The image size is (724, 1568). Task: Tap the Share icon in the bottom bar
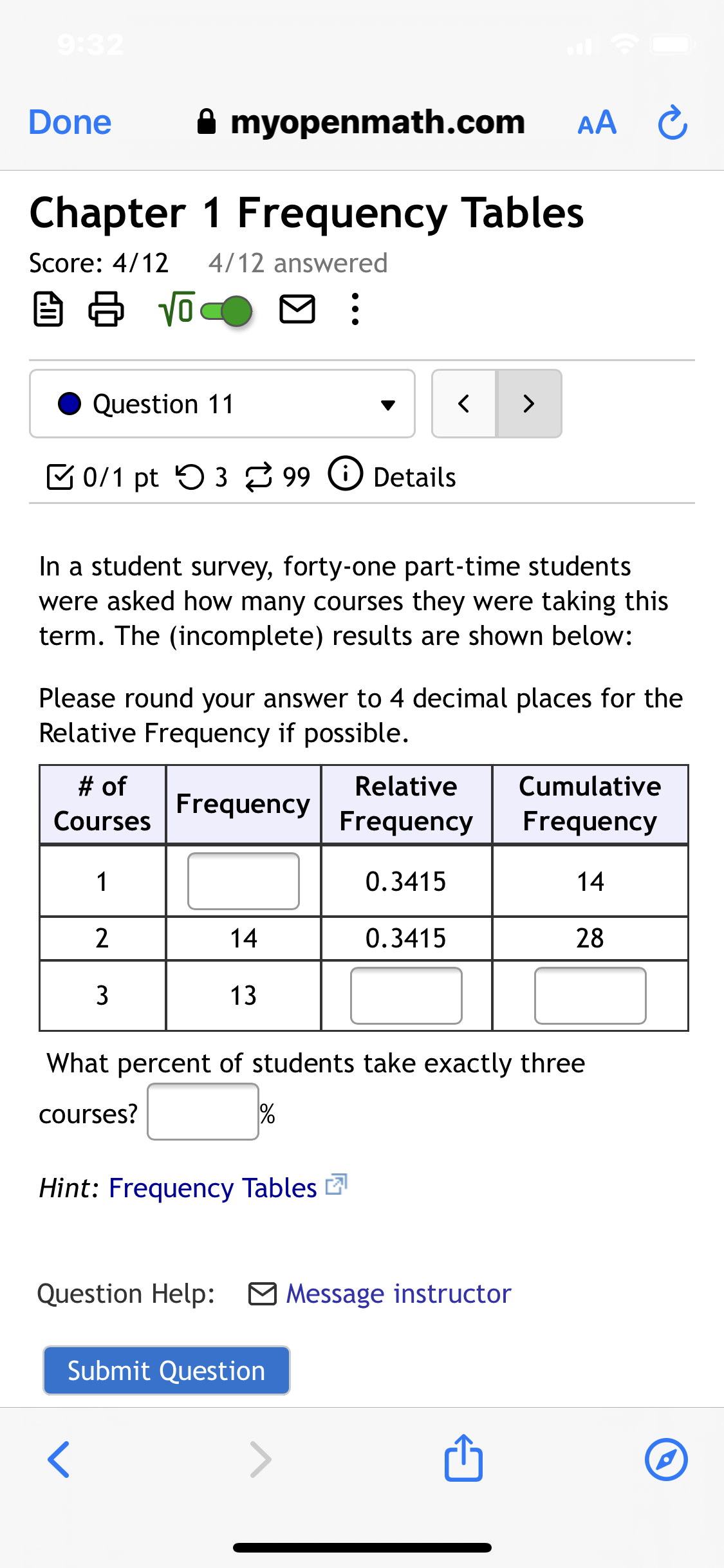[x=463, y=1459]
